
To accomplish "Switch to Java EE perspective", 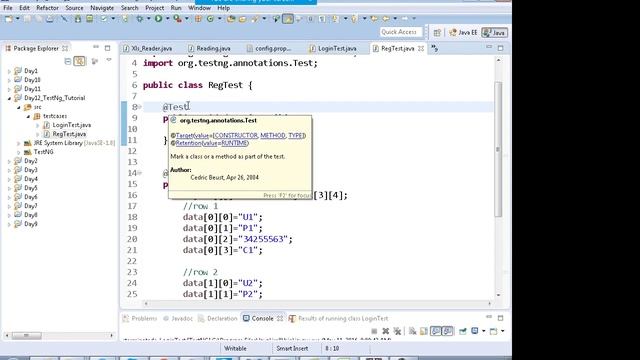I will 463,33.
